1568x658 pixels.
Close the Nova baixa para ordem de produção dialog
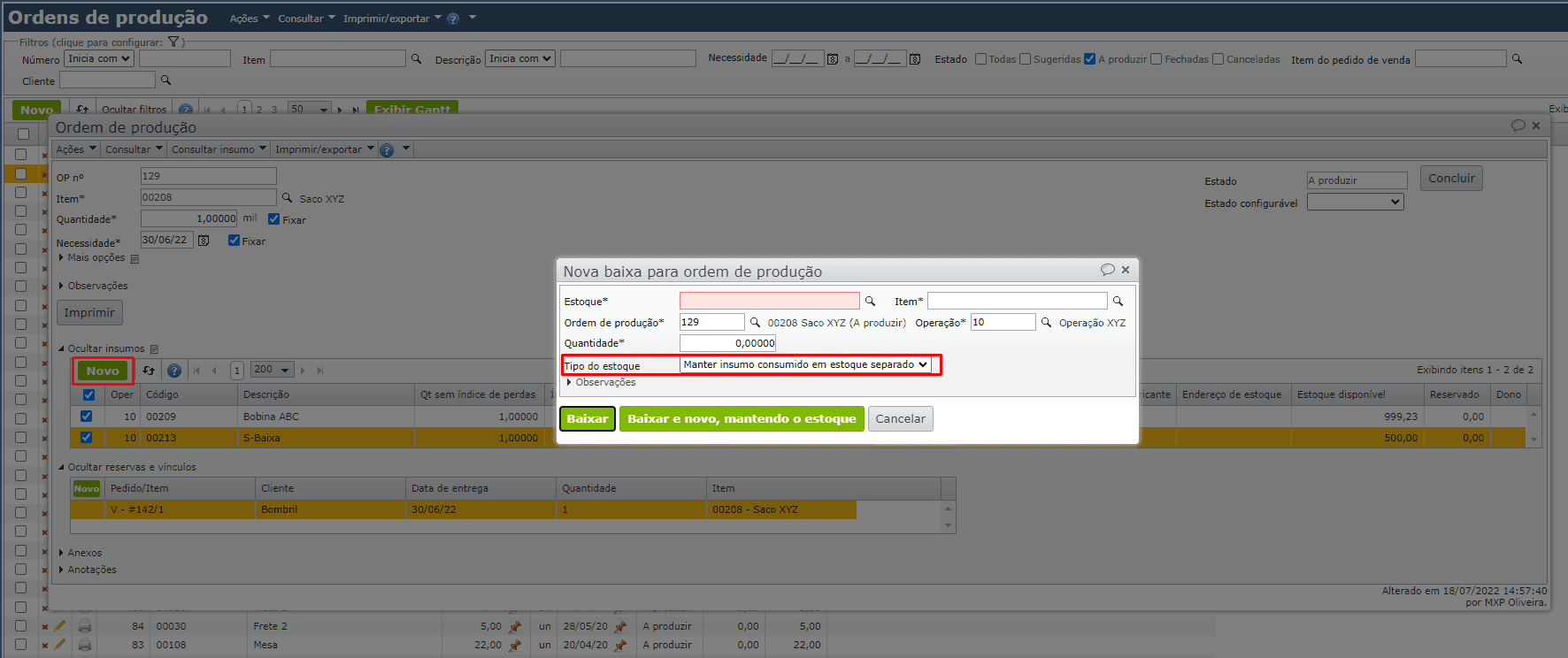point(1126,270)
